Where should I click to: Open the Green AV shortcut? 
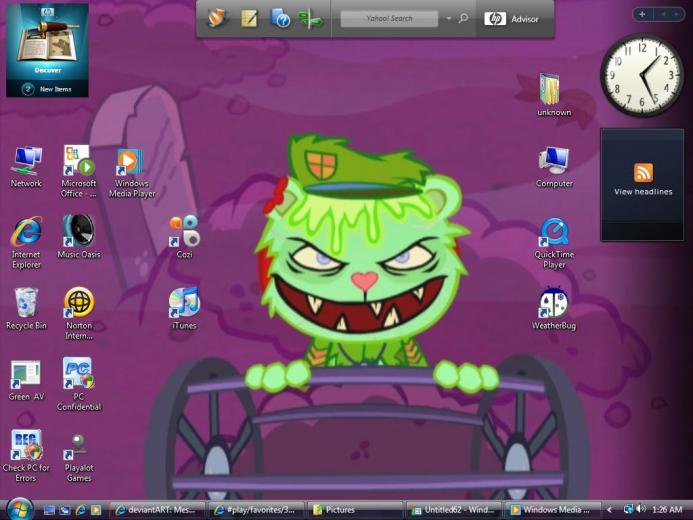click(27, 380)
